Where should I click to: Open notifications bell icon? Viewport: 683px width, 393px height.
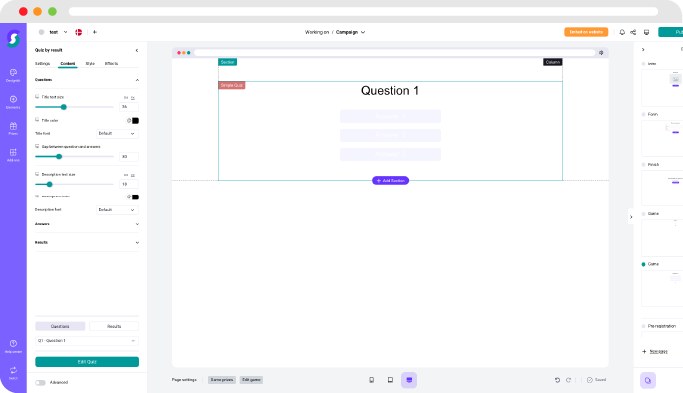click(622, 32)
